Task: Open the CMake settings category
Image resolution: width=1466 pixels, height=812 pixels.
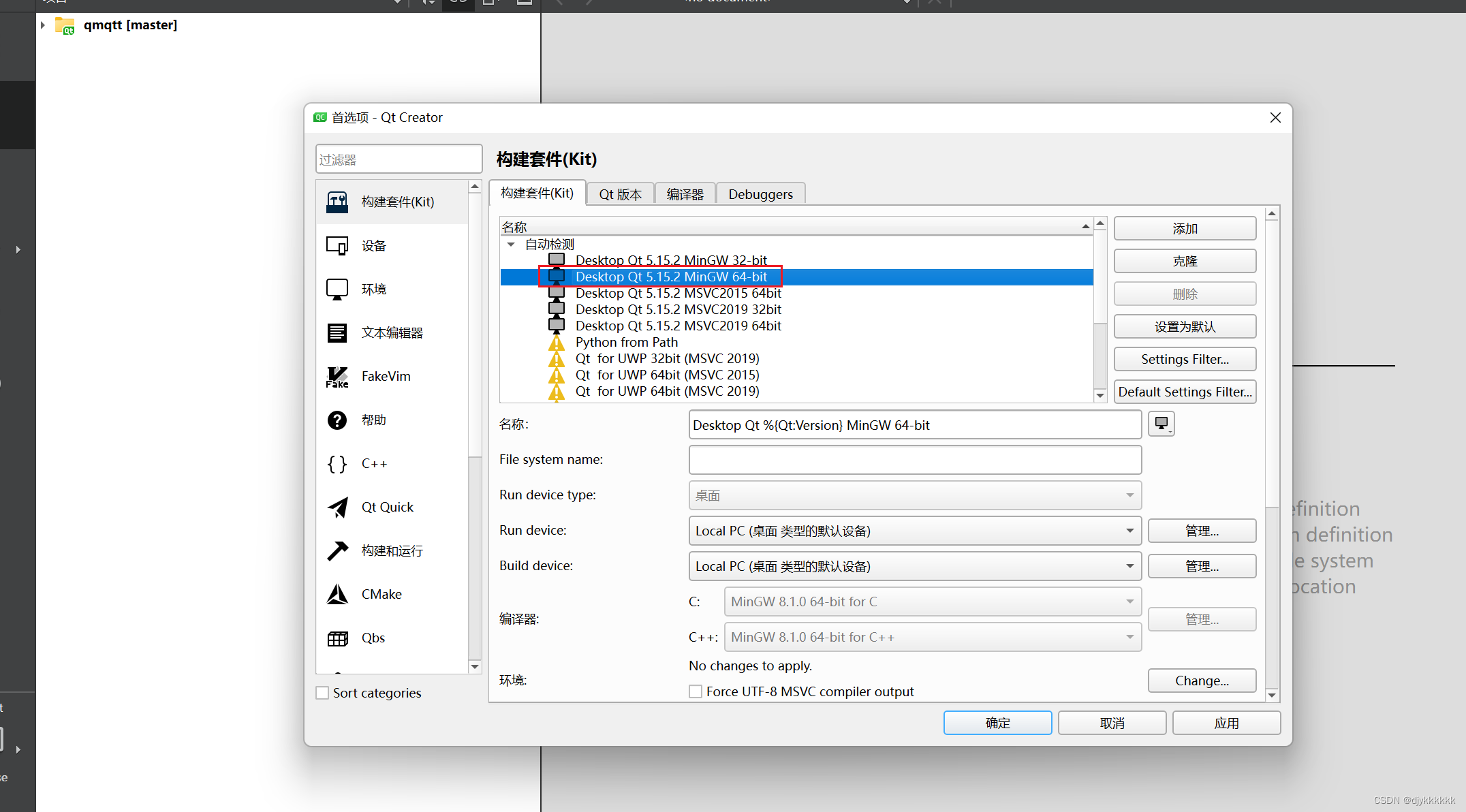Action: 381,594
